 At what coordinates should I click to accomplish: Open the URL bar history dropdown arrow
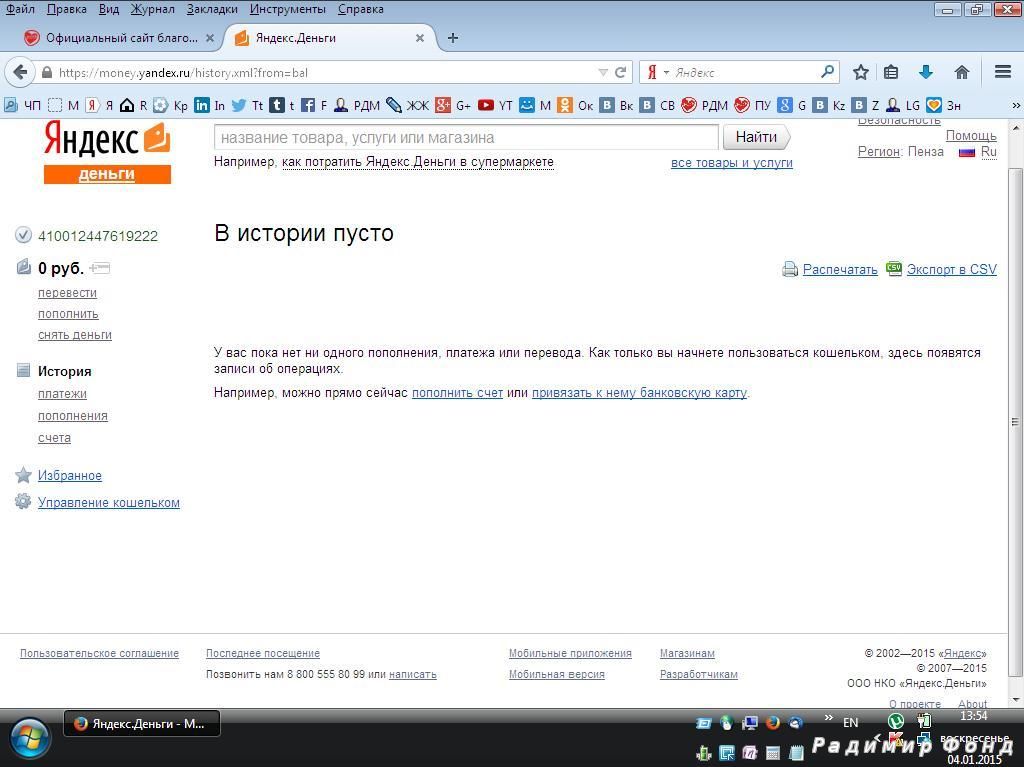click(603, 72)
